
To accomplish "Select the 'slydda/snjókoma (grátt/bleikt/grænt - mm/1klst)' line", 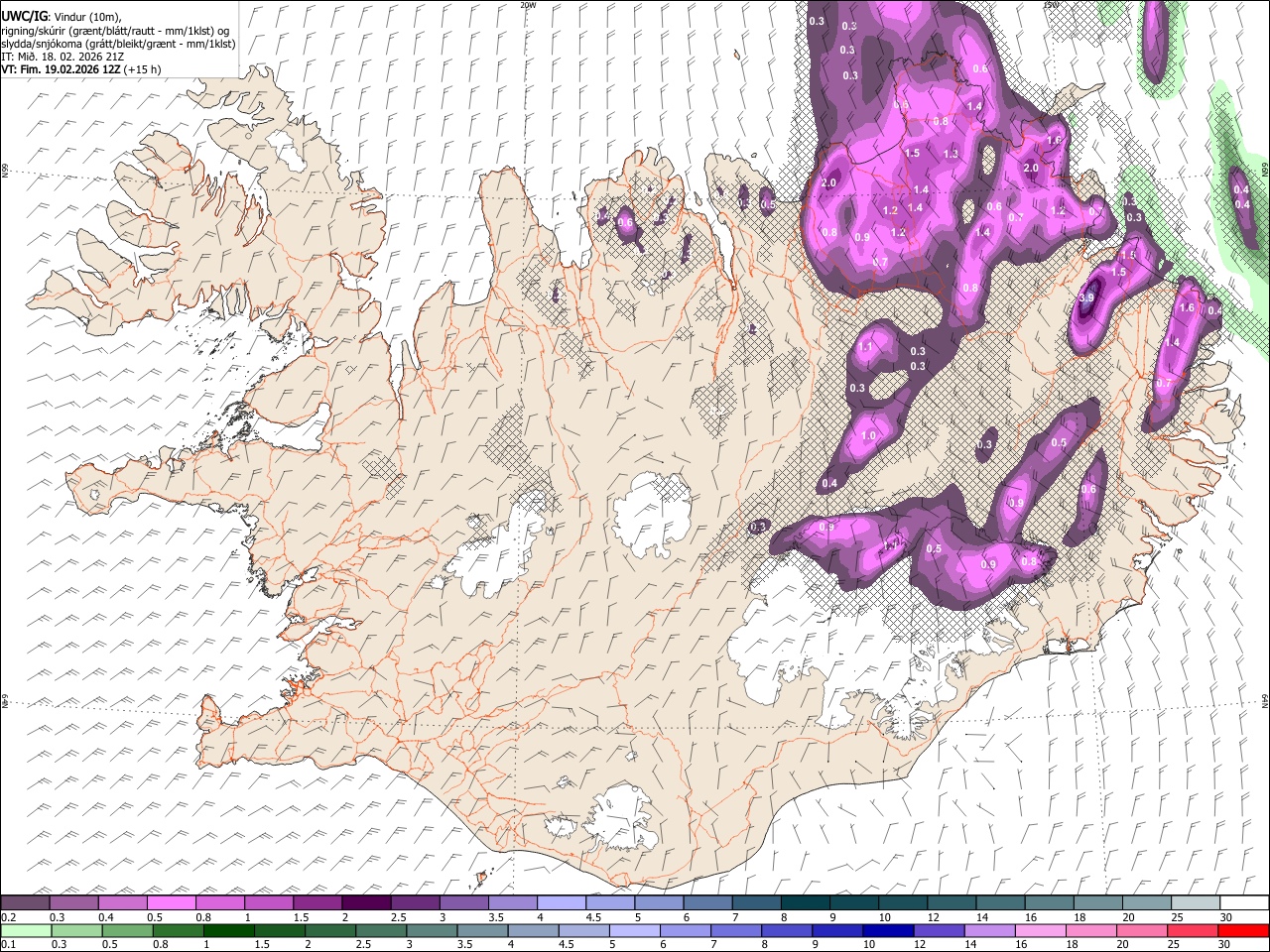I will pyautogui.click(x=119, y=44).
